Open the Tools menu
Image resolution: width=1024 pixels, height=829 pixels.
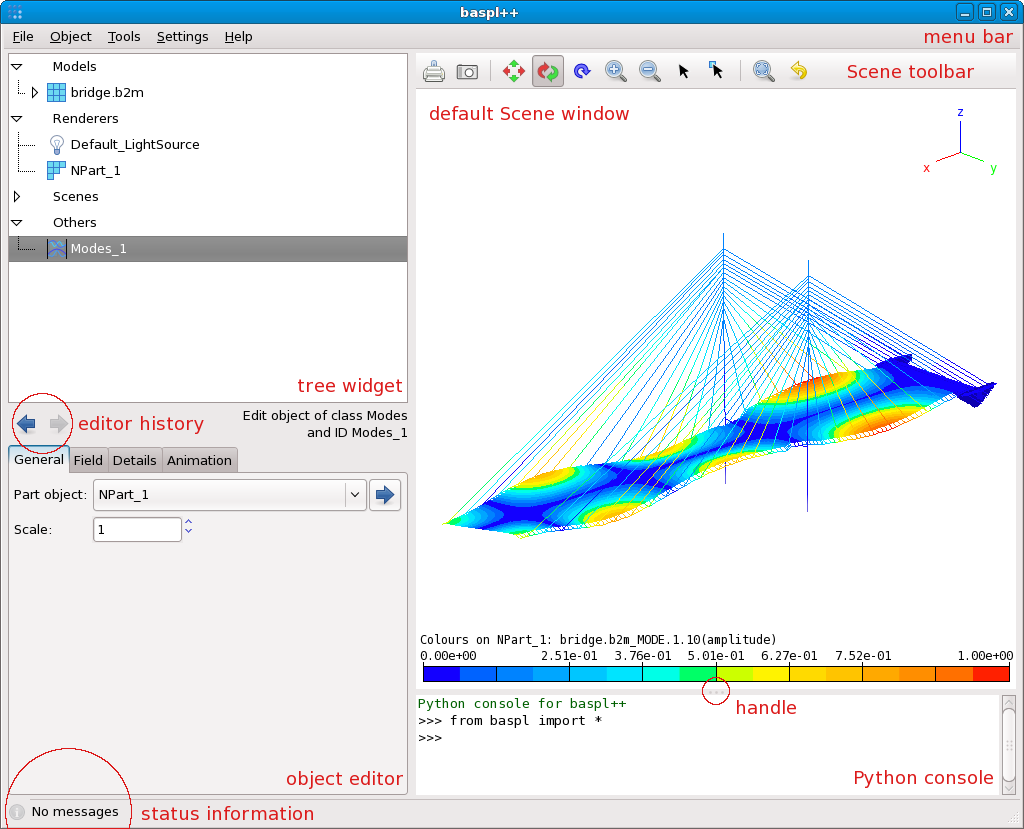click(124, 37)
